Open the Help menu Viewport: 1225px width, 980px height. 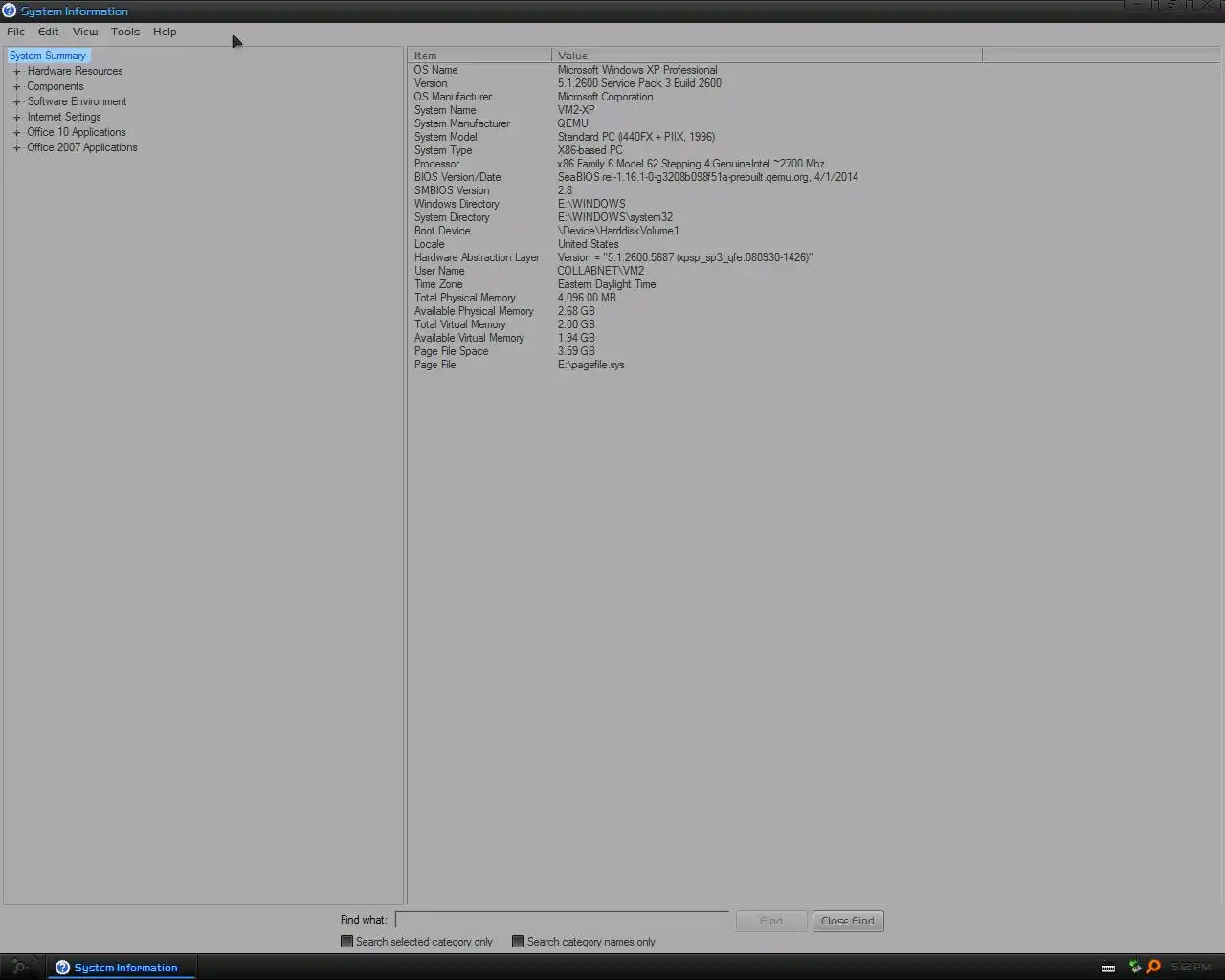[165, 32]
